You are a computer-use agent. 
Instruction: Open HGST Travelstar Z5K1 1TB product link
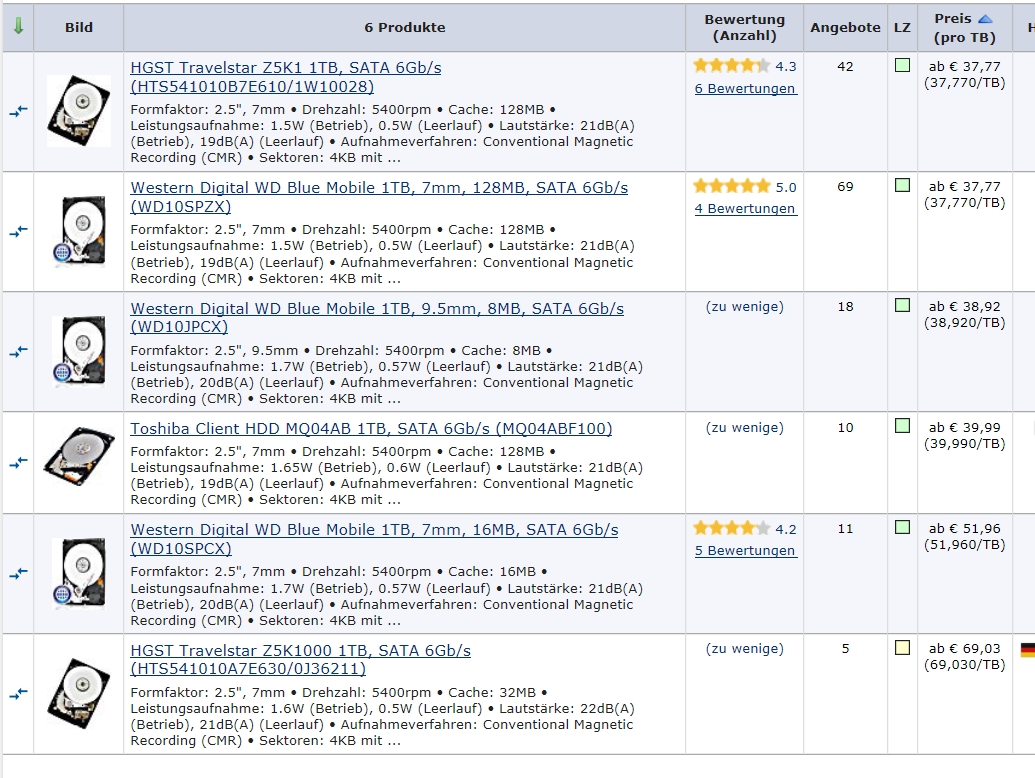click(x=286, y=77)
